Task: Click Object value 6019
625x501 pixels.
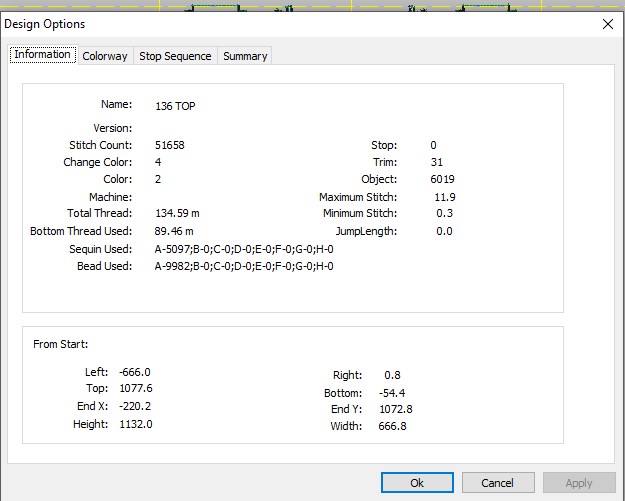Action: coord(442,179)
